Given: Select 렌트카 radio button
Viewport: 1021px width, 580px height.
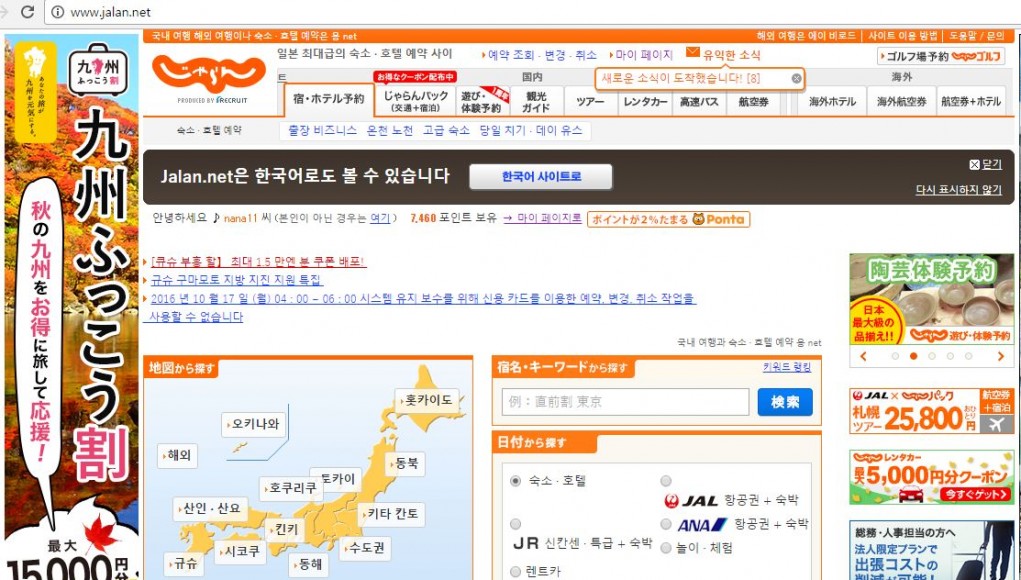Looking at the screenshot, I should 516,572.
